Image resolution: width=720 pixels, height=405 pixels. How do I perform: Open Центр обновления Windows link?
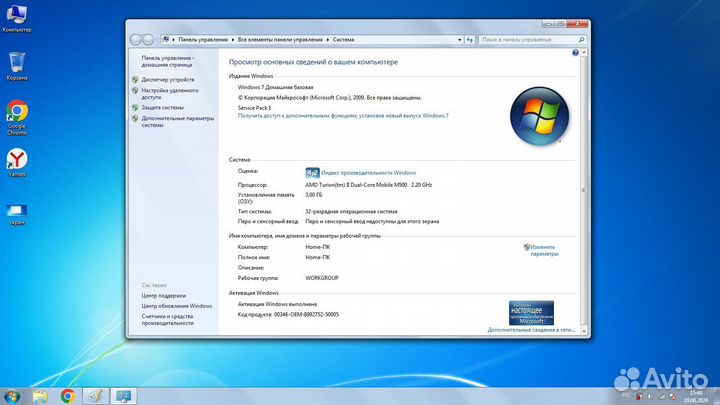coord(177,306)
